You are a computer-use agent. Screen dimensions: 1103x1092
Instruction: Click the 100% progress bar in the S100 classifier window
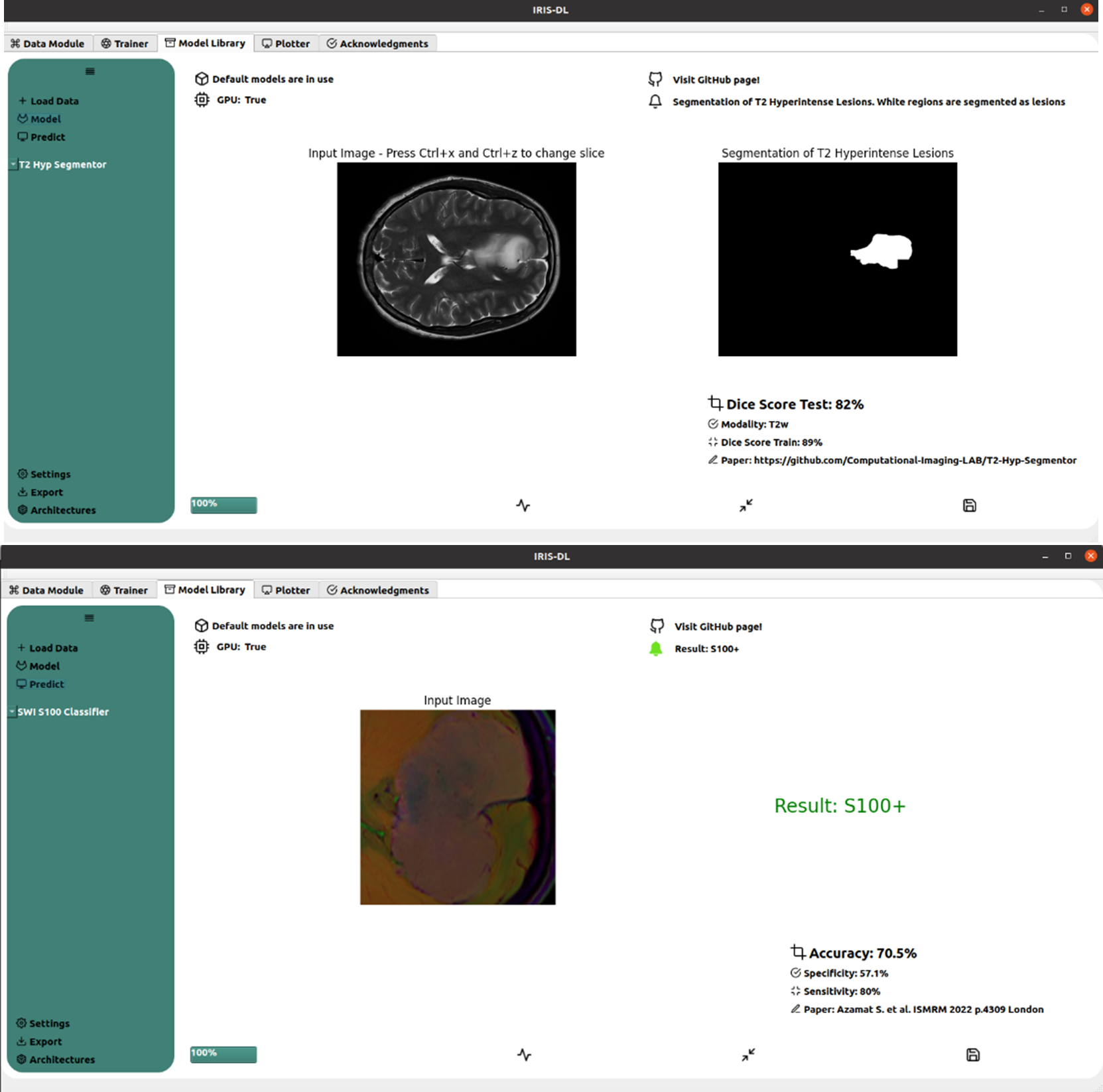[x=224, y=1054]
